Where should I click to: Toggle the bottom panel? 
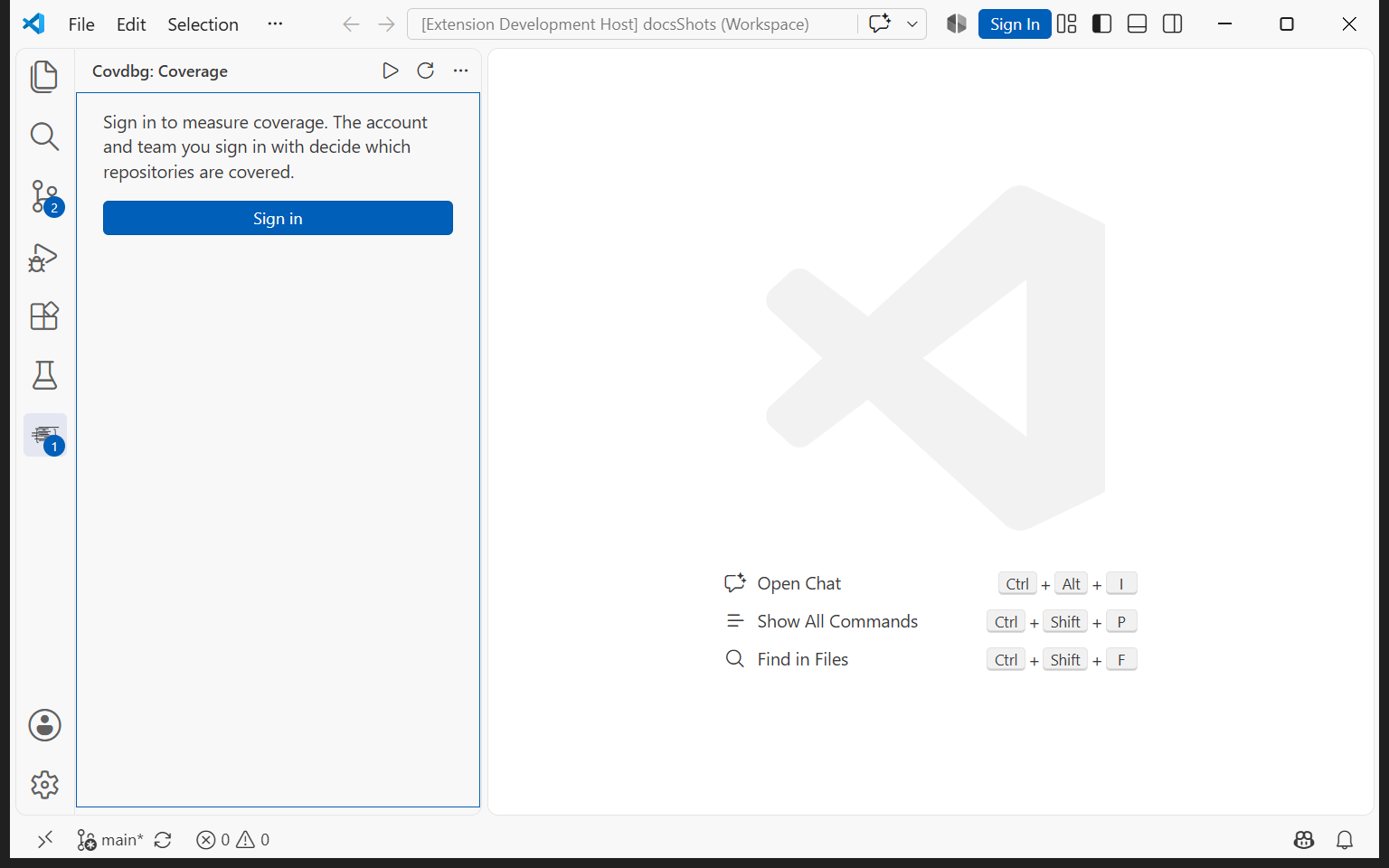coord(1138,24)
